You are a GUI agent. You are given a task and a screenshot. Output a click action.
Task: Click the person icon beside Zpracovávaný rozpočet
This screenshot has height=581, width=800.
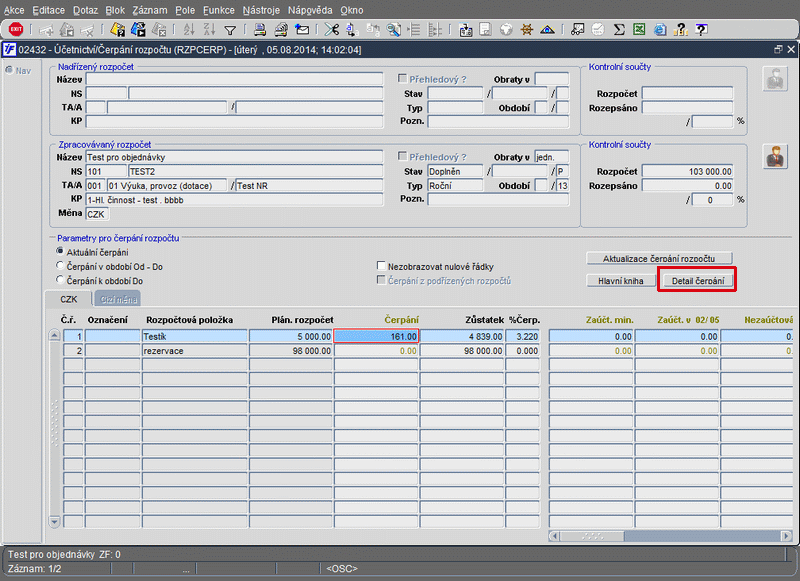point(773,156)
